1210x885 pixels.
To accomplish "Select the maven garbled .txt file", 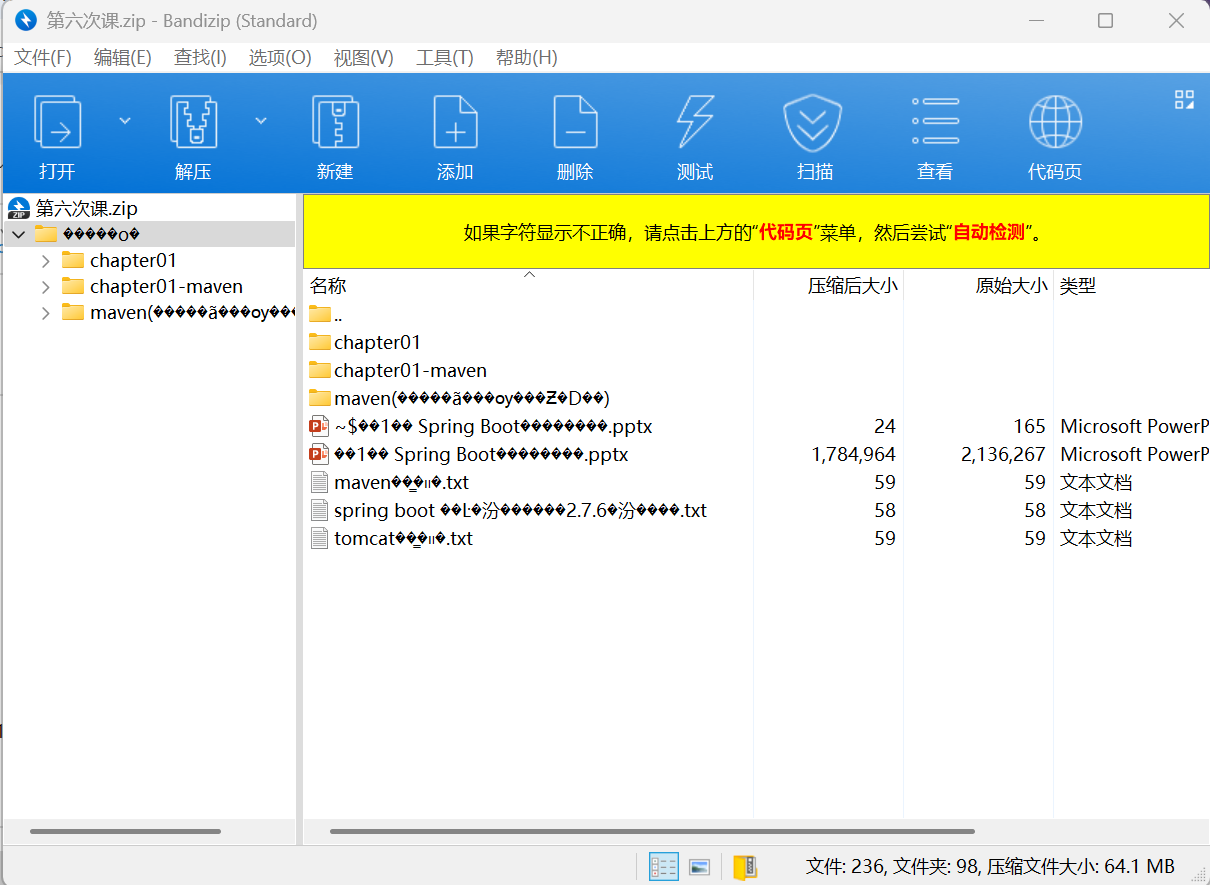I will (756, 482).
